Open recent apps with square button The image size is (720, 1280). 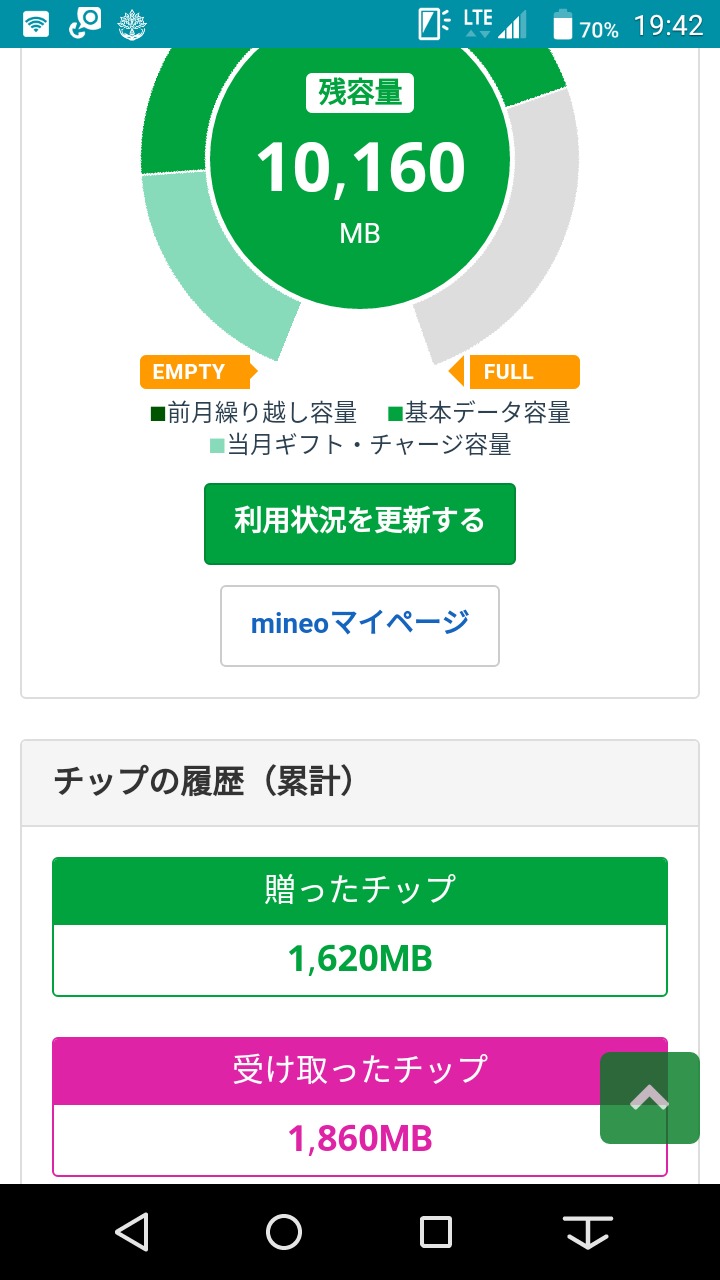(436, 1231)
